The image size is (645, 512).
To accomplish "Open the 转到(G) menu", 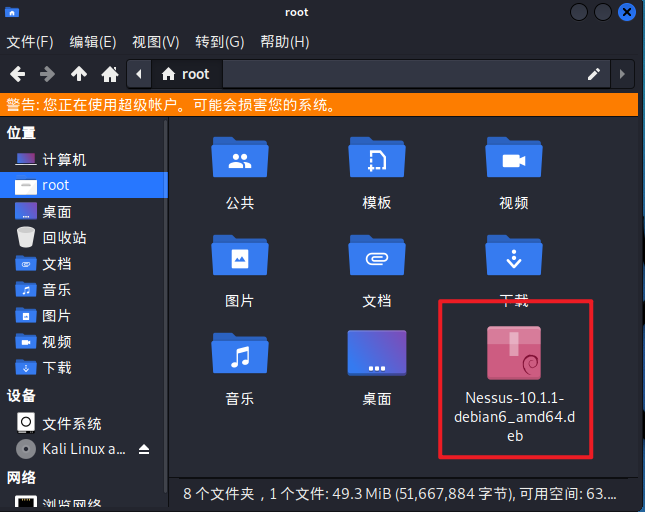I will pos(219,42).
